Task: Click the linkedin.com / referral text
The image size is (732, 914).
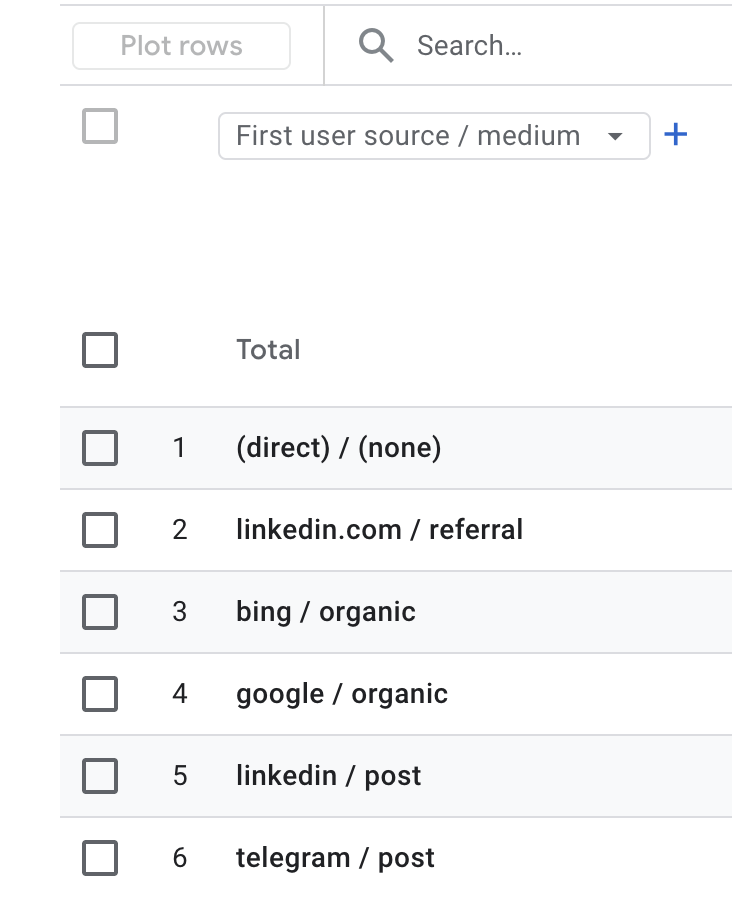Action: [x=379, y=530]
